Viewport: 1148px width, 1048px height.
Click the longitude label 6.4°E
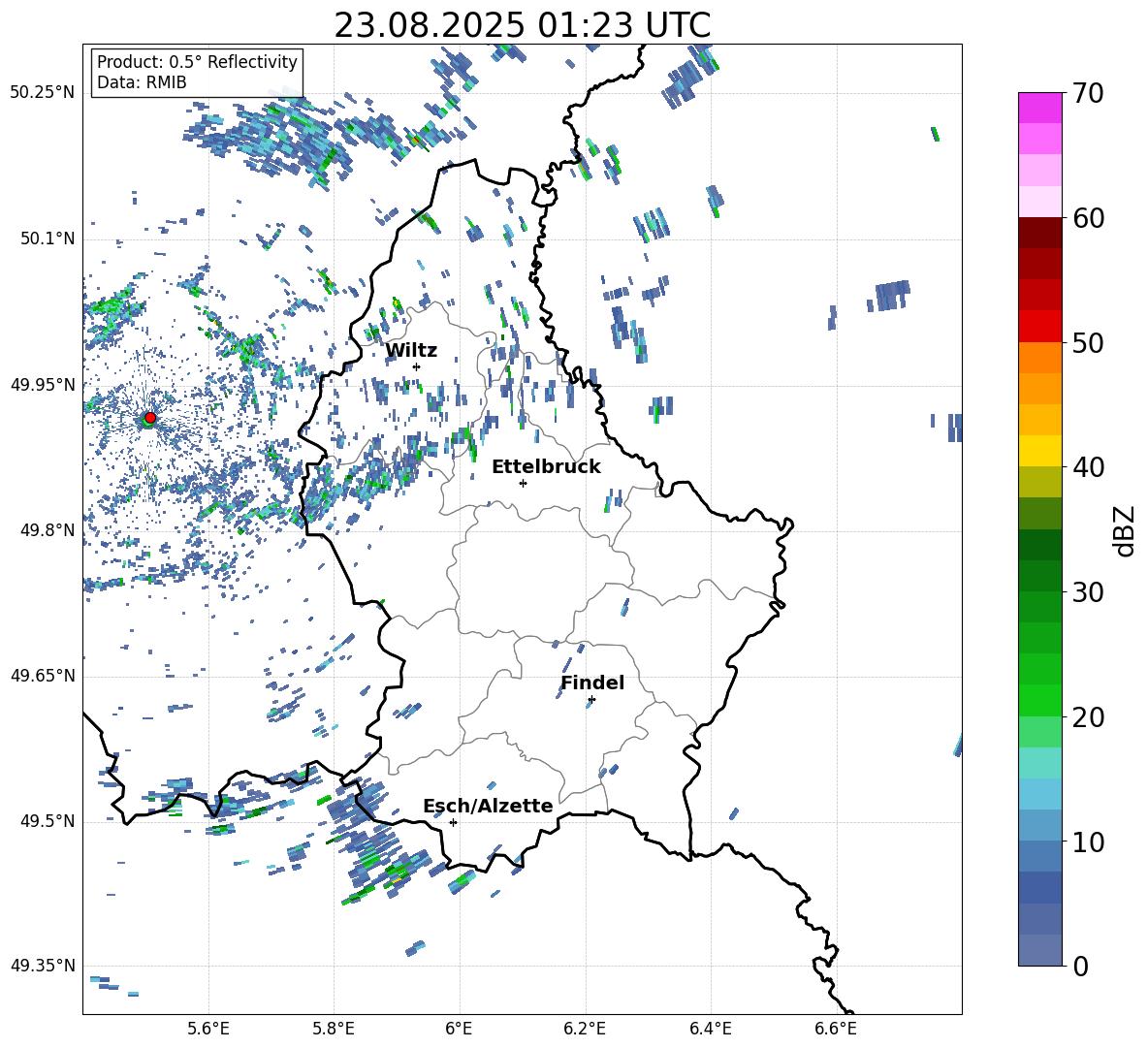(710, 1029)
